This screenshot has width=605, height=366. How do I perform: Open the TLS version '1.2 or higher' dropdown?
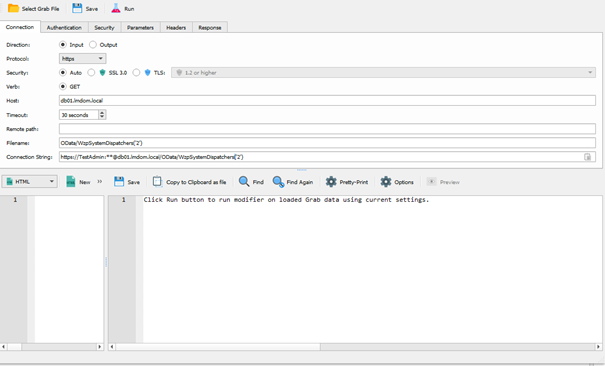pyautogui.click(x=384, y=73)
